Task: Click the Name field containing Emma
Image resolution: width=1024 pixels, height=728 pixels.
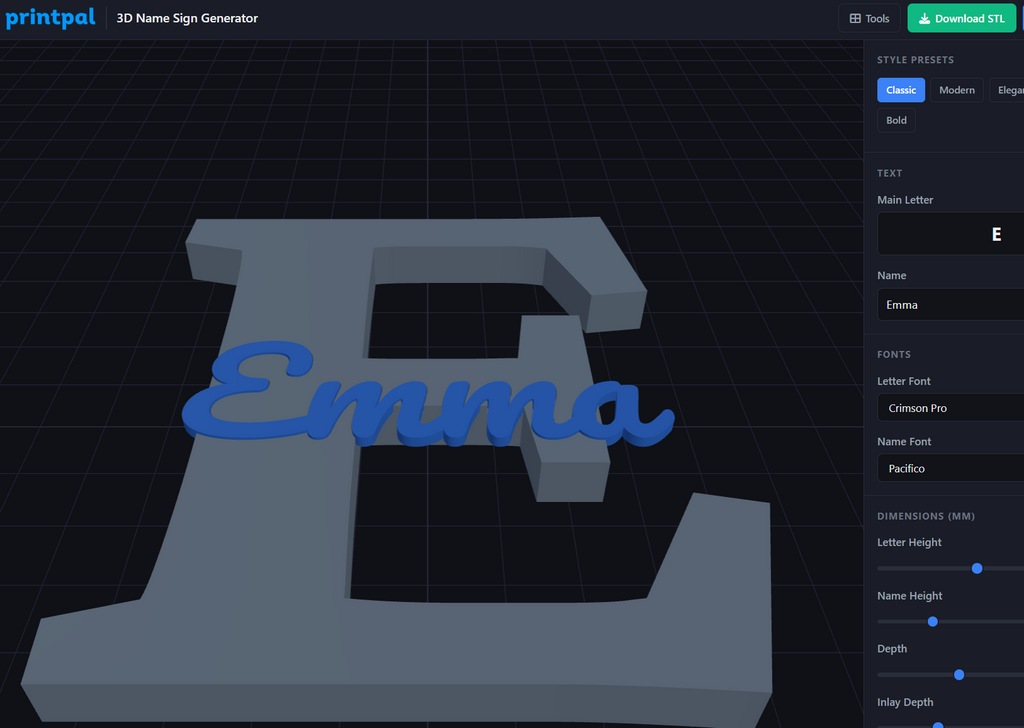Action: pos(951,305)
